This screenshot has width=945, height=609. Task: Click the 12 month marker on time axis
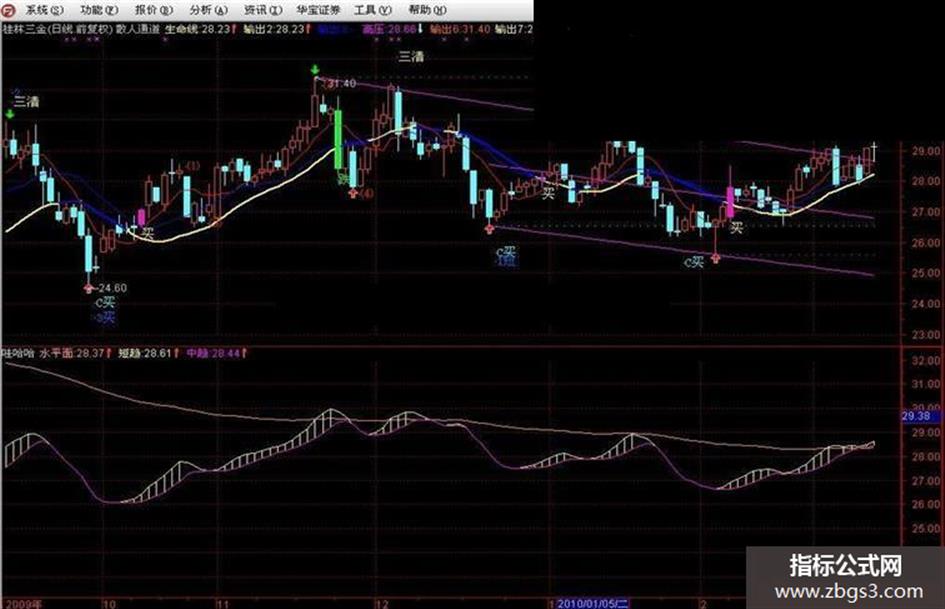tap(381, 604)
